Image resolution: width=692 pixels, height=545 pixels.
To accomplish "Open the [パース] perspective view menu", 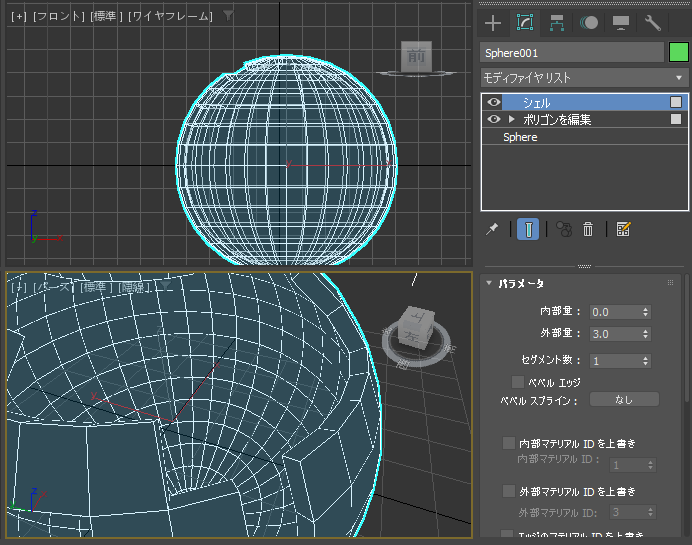I will (53, 287).
